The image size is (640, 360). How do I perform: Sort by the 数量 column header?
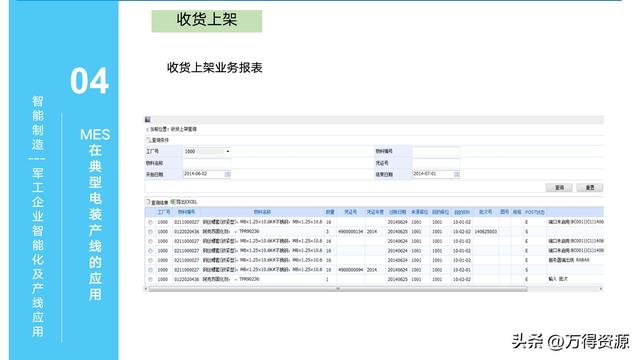[330, 212]
